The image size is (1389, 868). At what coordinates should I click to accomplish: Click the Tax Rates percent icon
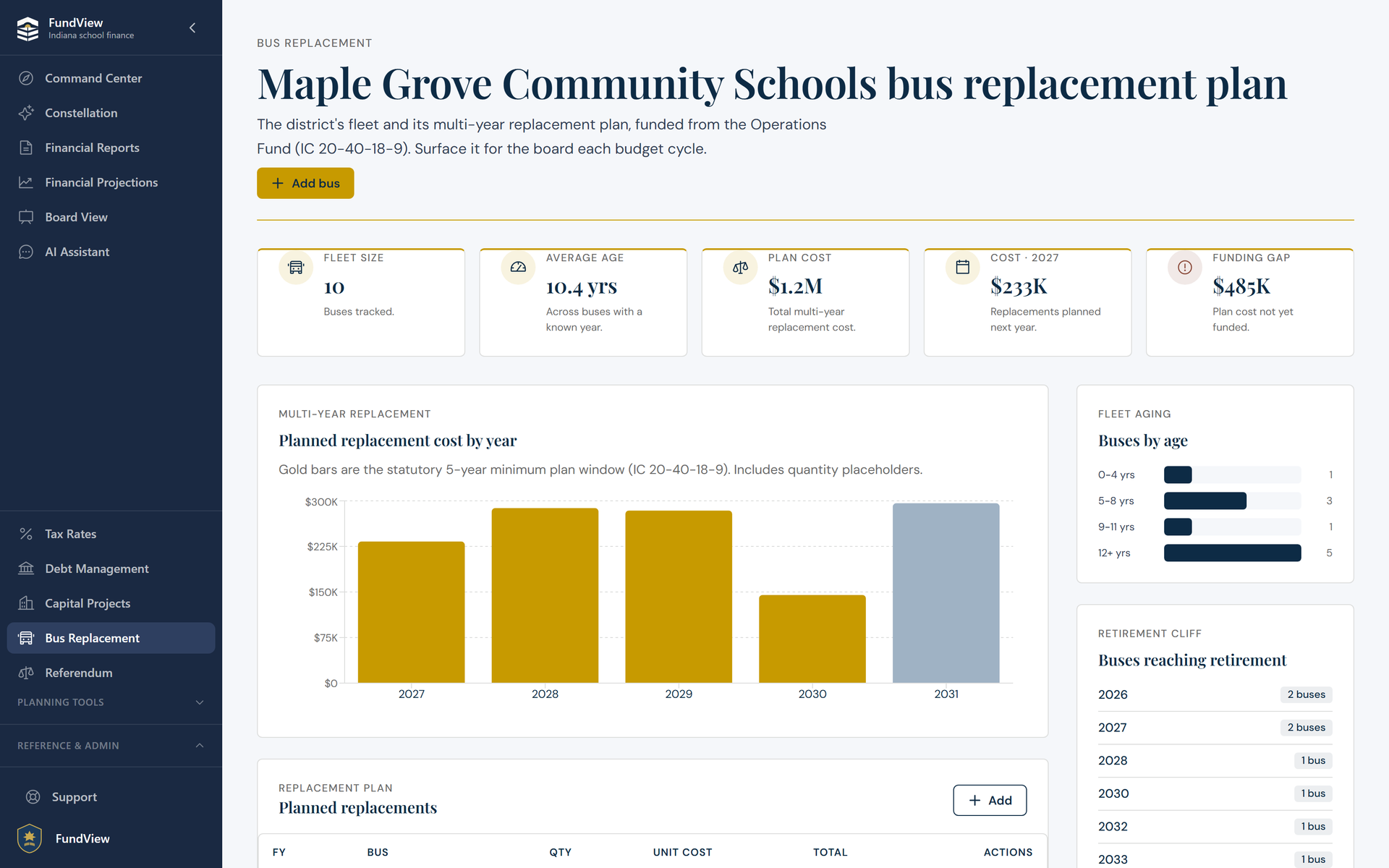point(26,534)
